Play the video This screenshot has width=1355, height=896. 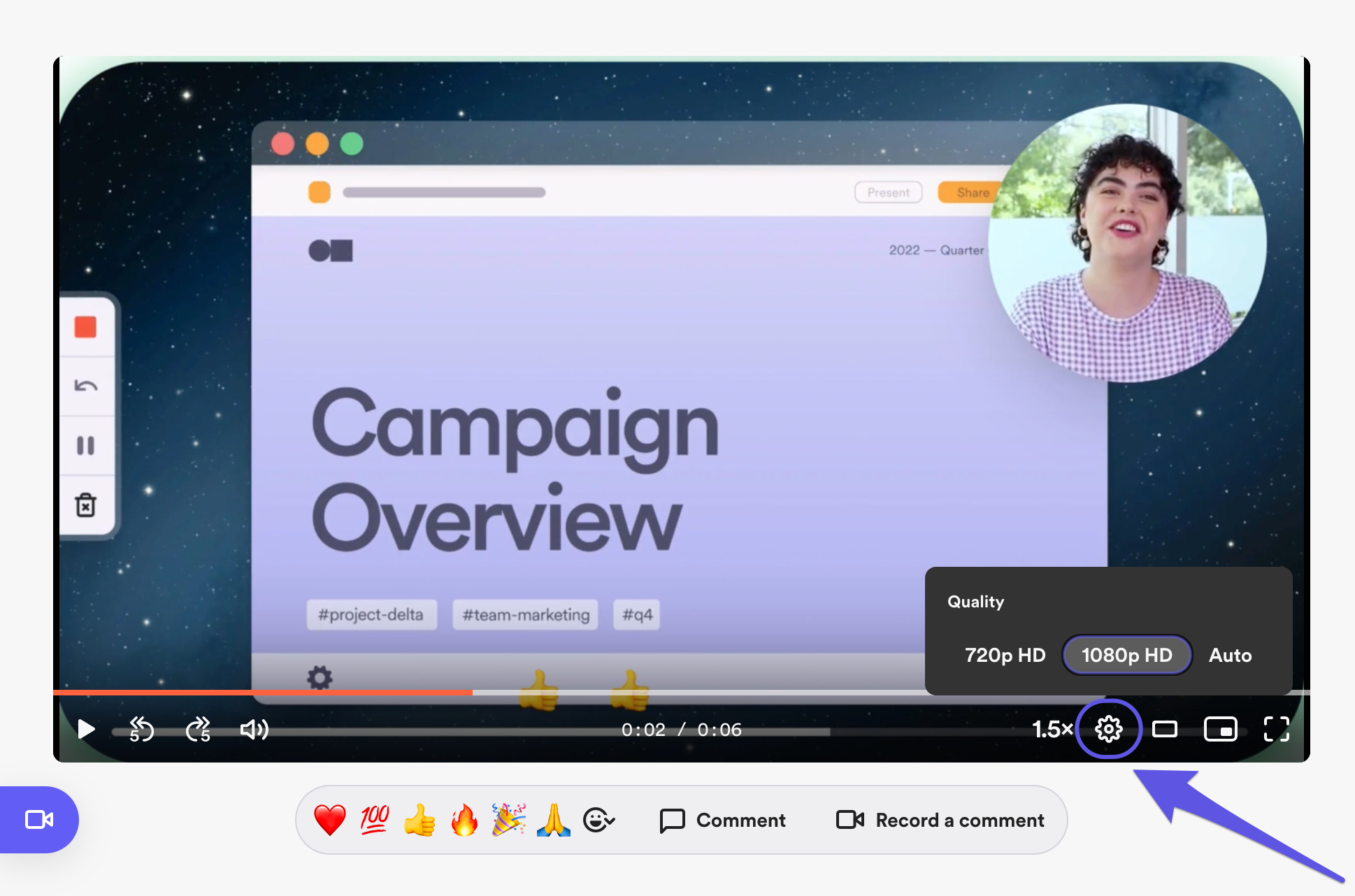pos(86,730)
